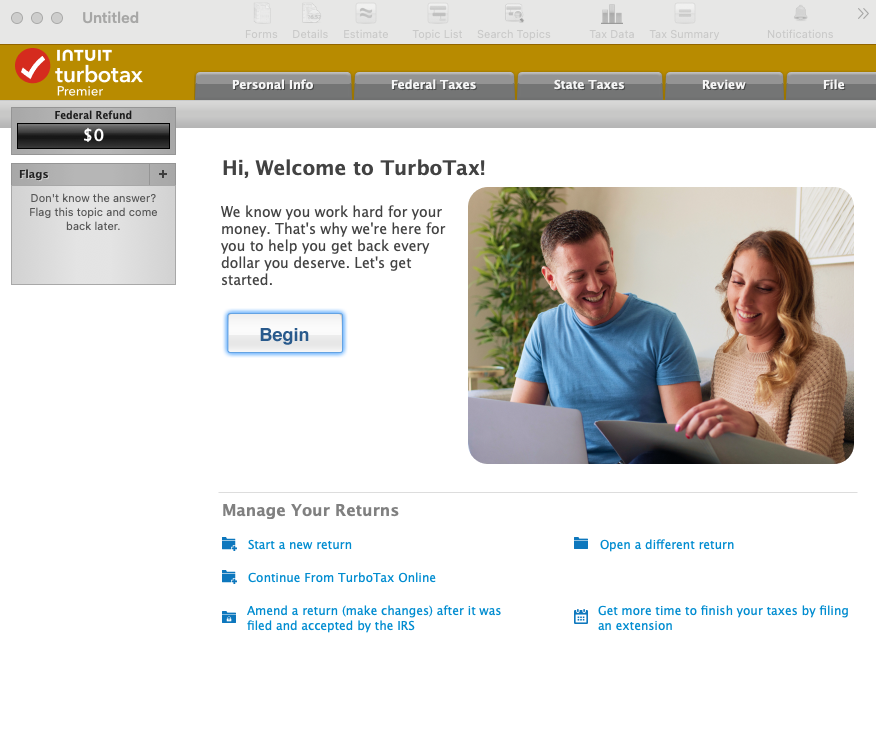Click the Begin button

click(x=285, y=333)
